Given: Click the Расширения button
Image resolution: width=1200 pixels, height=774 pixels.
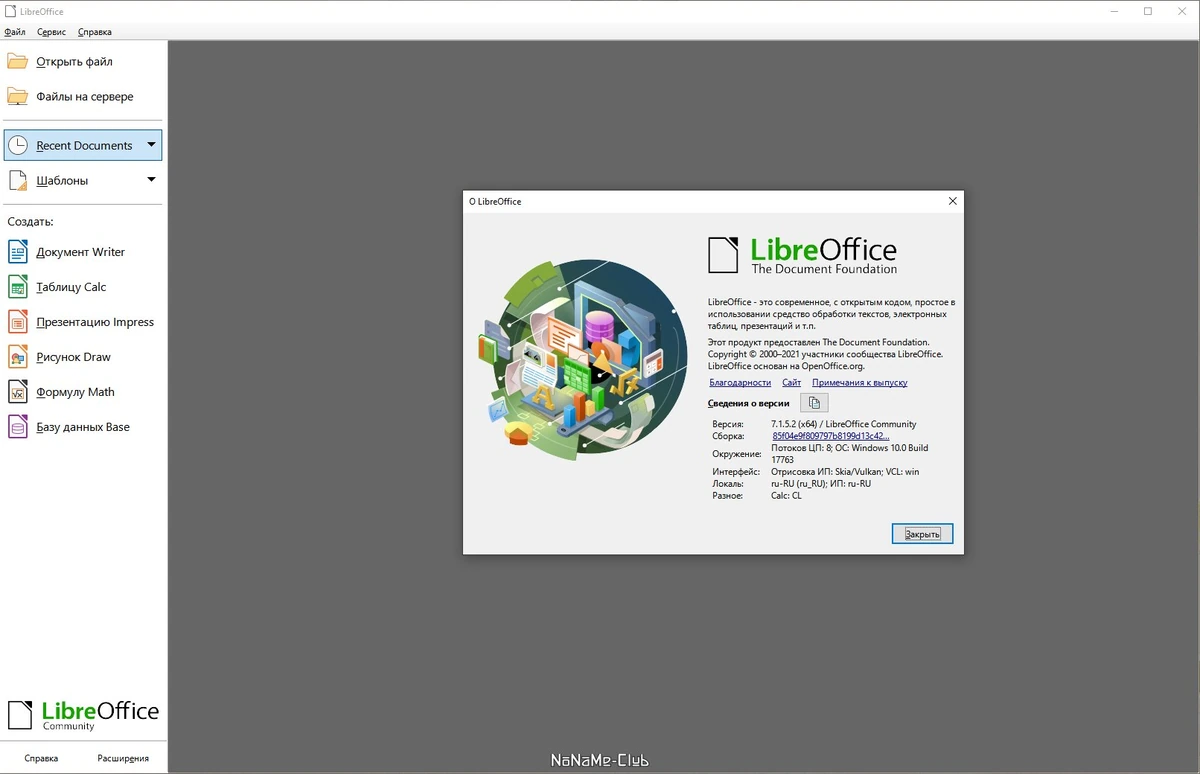Looking at the screenshot, I should tap(123, 758).
